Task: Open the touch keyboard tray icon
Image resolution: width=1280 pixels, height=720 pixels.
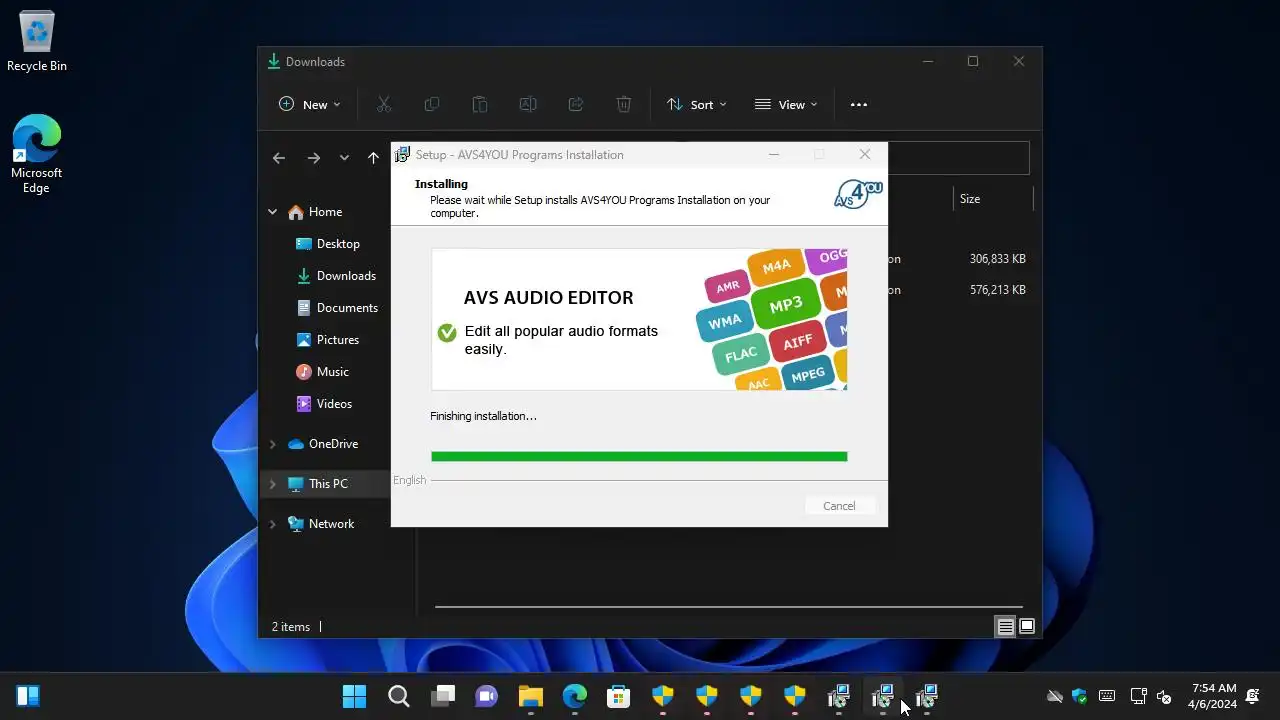Action: (x=1107, y=696)
